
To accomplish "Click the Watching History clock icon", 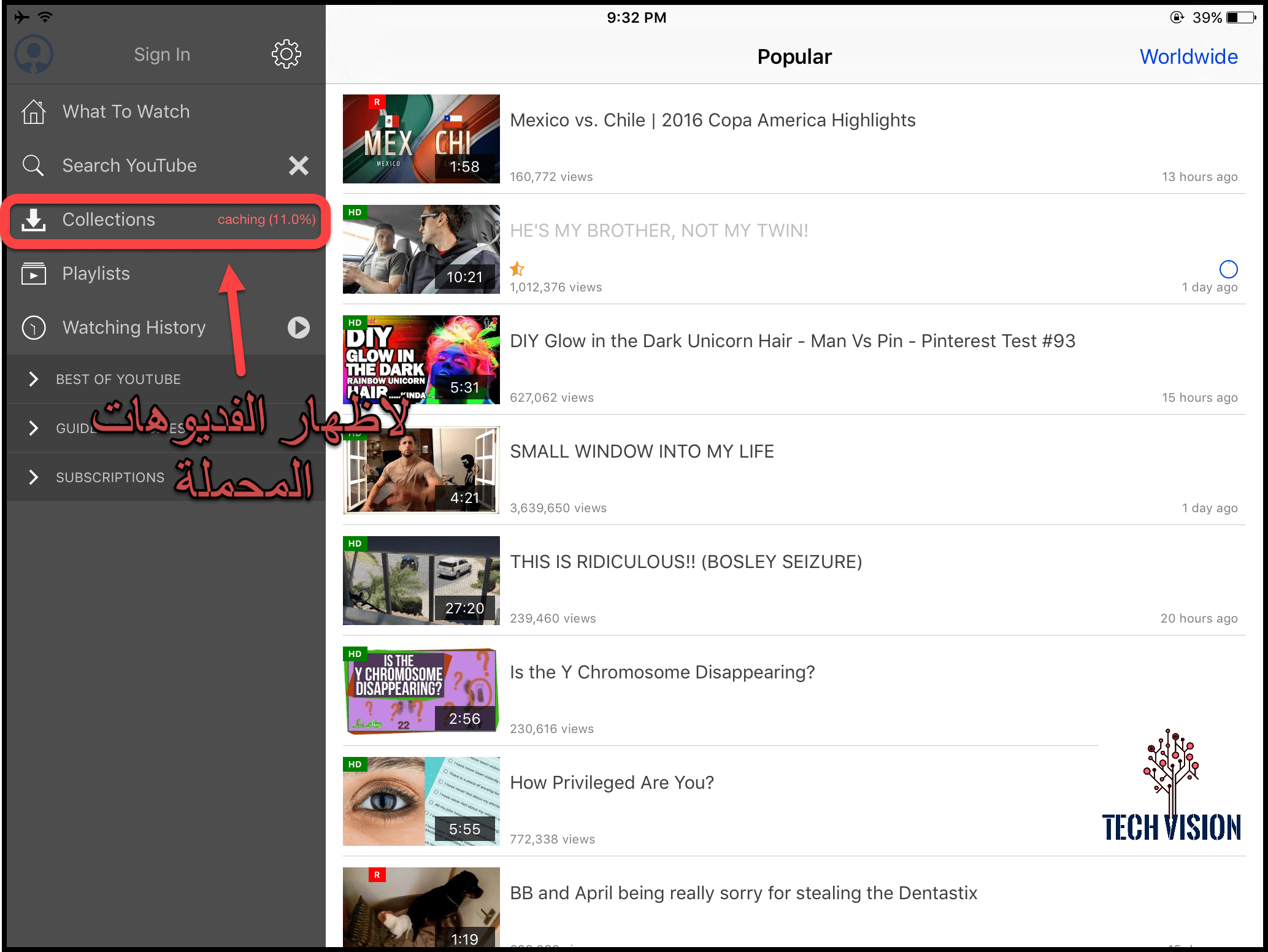I will (x=34, y=328).
